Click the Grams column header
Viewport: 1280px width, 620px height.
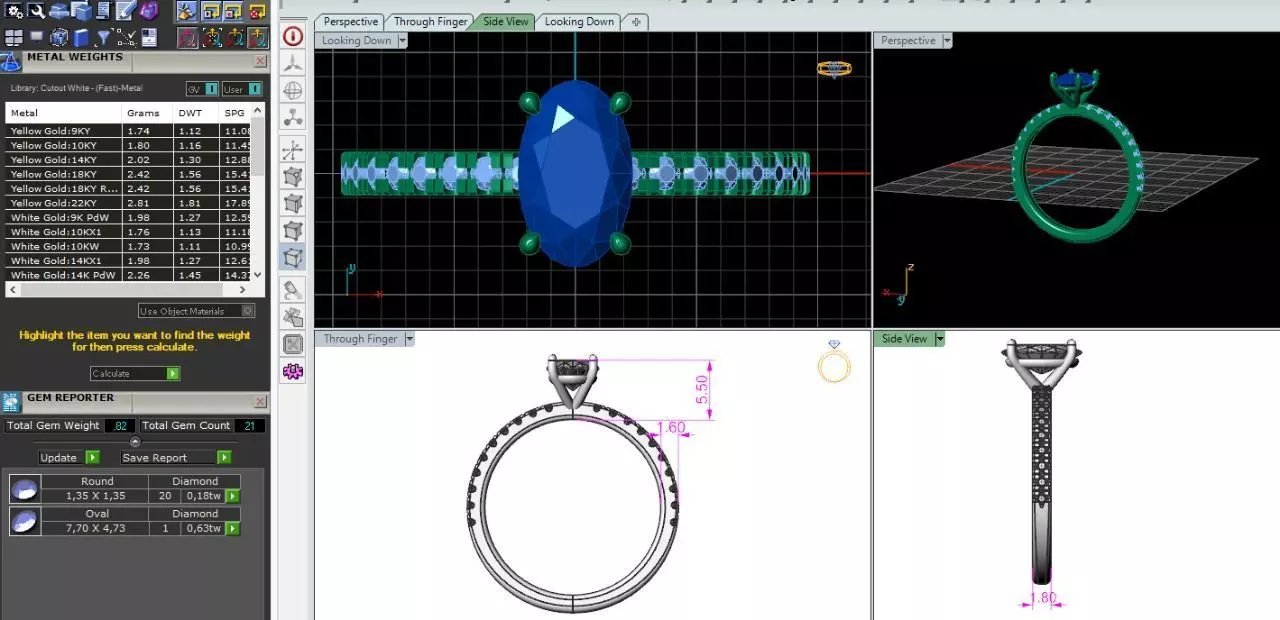pyautogui.click(x=148, y=113)
